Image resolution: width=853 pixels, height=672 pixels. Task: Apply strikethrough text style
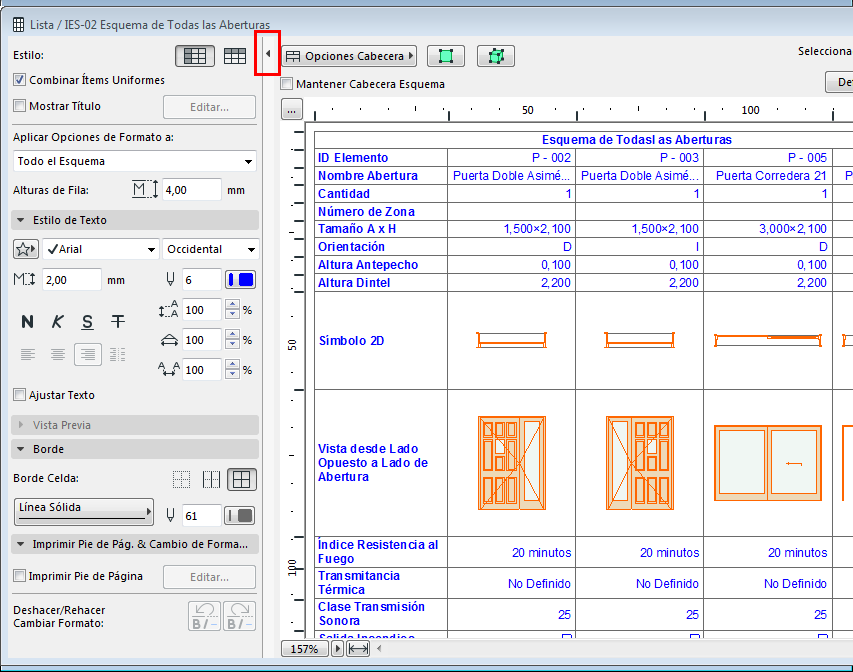[118, 321]
